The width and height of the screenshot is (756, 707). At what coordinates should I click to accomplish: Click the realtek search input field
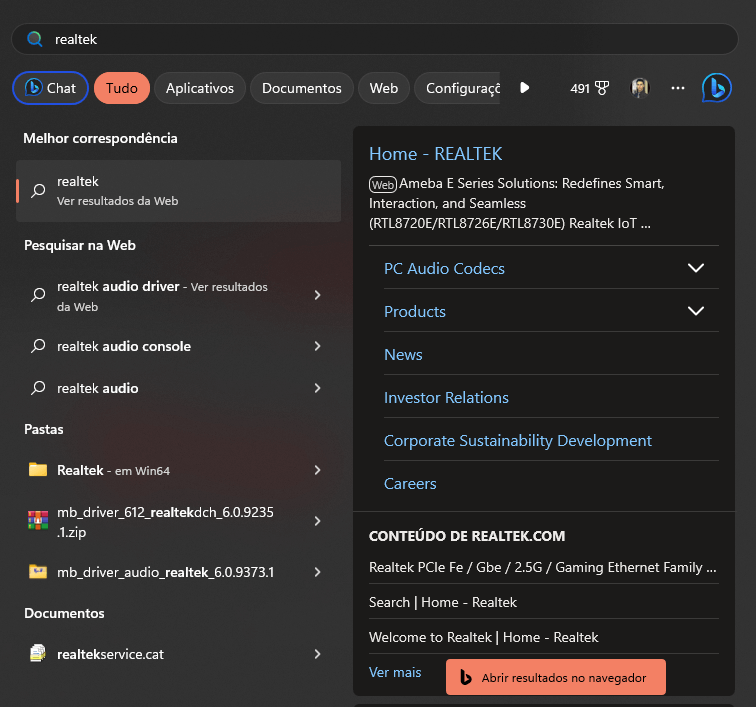point(375,39)
